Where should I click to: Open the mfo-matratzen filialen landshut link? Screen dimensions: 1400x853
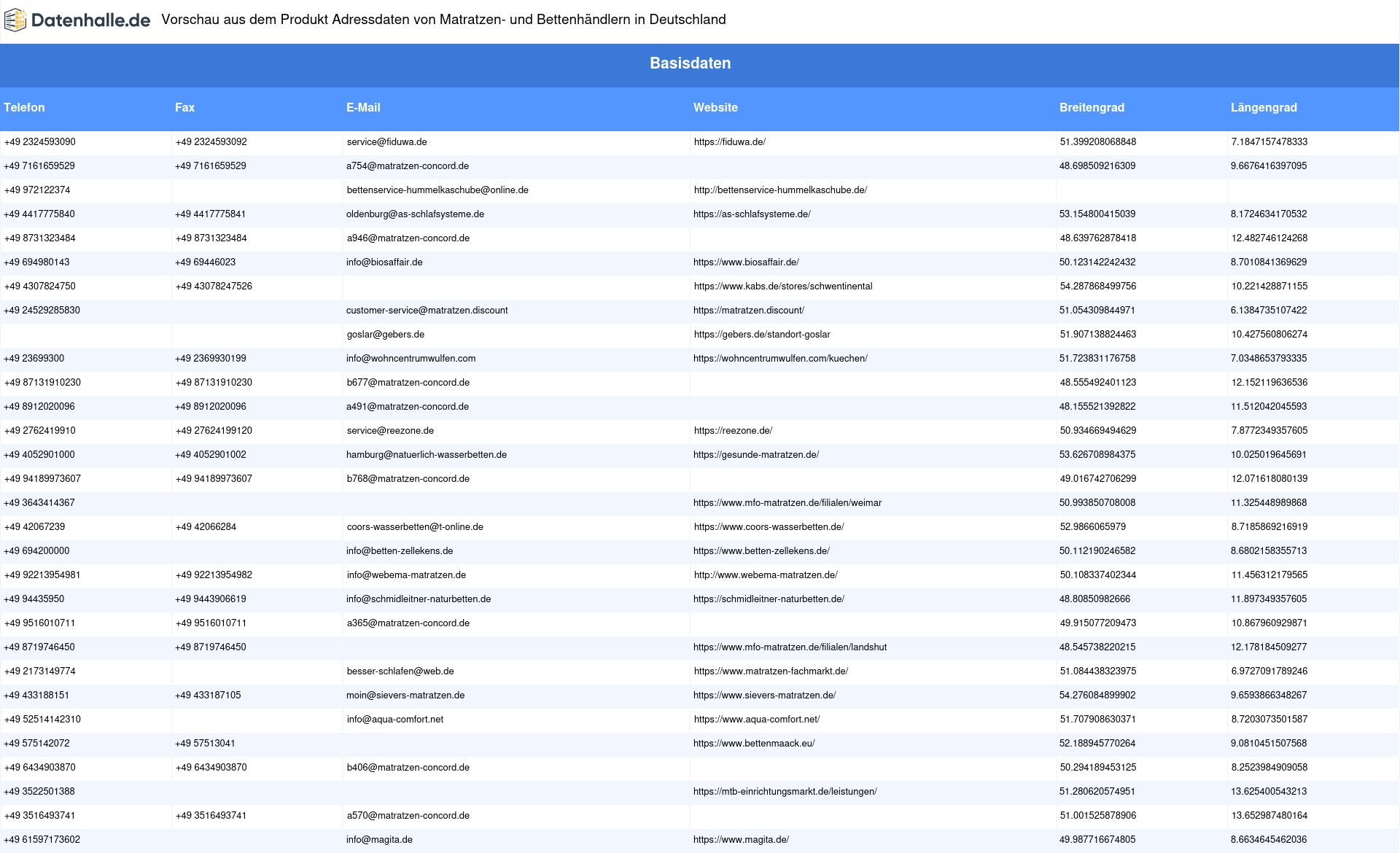click(x=790, y=647)
